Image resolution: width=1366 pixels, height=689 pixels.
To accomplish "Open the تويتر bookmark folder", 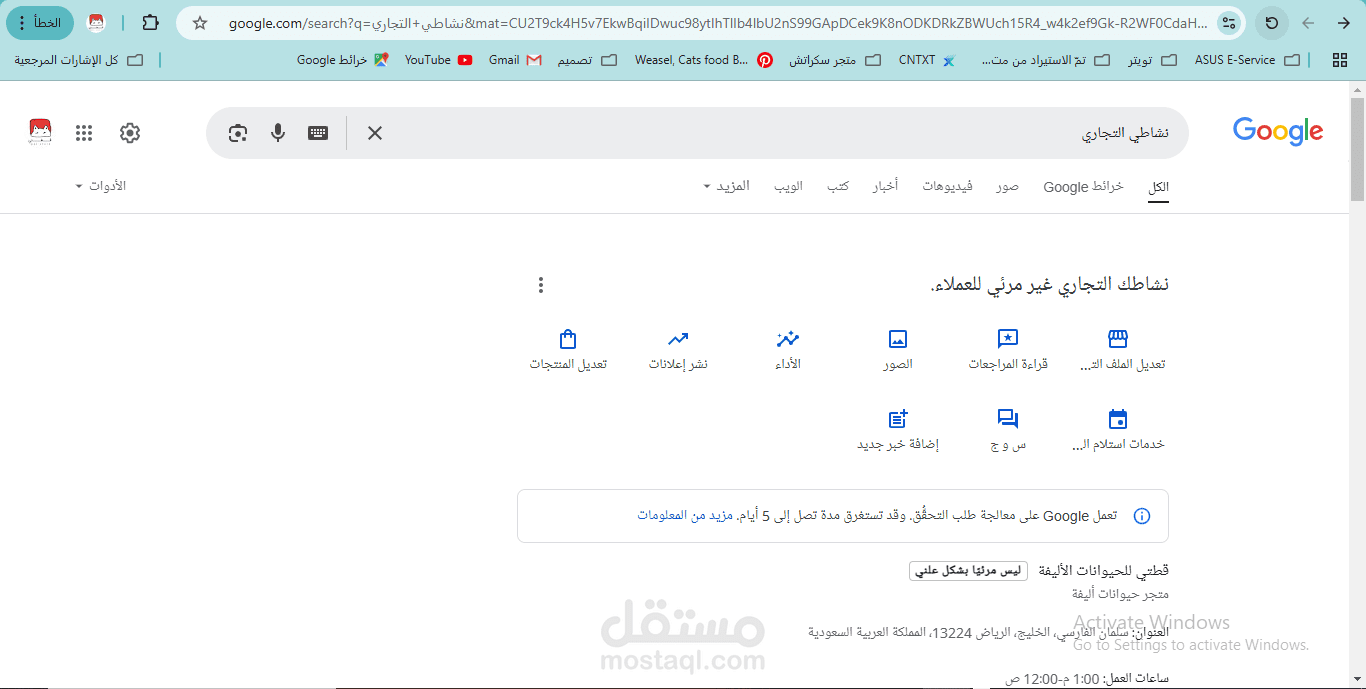I will [x=1152, y=60].
